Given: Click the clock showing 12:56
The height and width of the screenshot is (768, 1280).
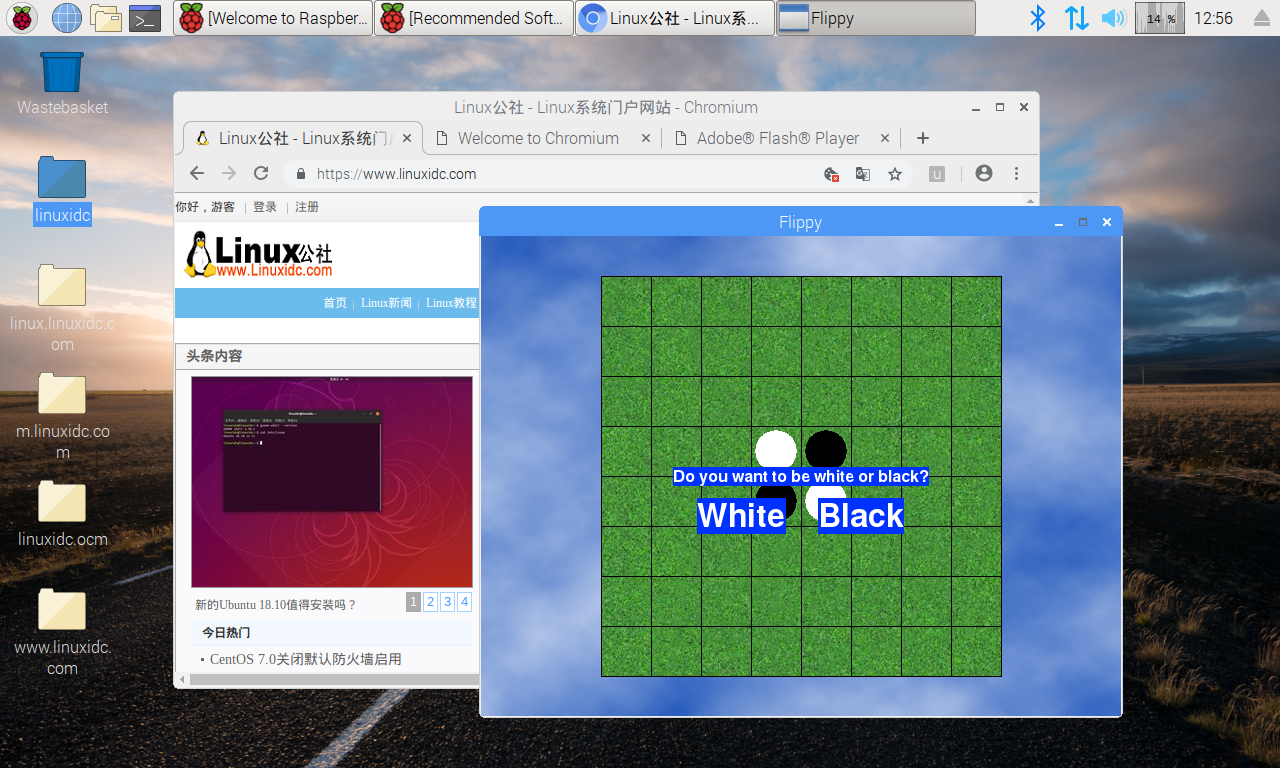Looking at the screenshot, I should click(x=1214, y=18).
